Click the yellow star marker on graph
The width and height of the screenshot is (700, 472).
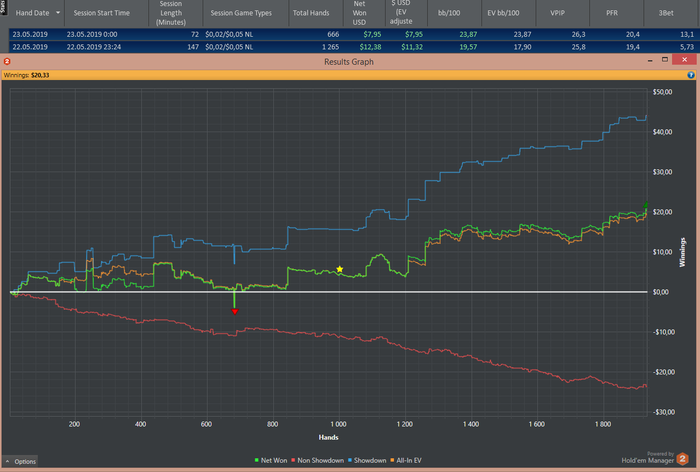click(x=340, y=269)
